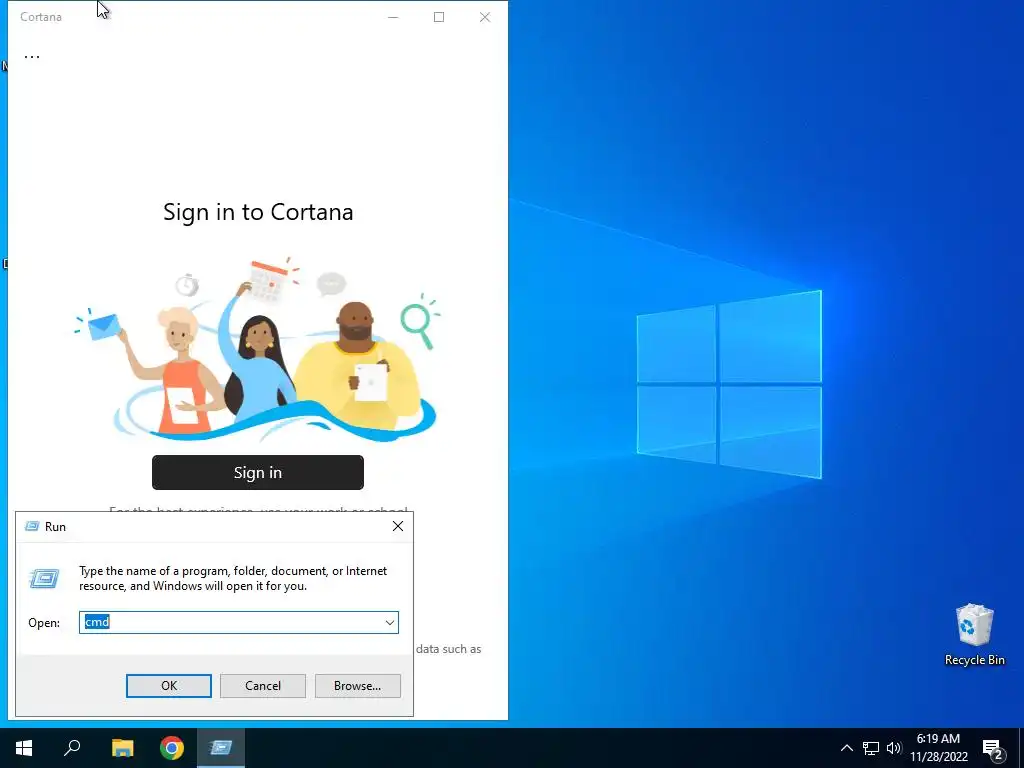Open the Windows Start menu
This screenshot has width=1024, height=768.
click(24, 748)
